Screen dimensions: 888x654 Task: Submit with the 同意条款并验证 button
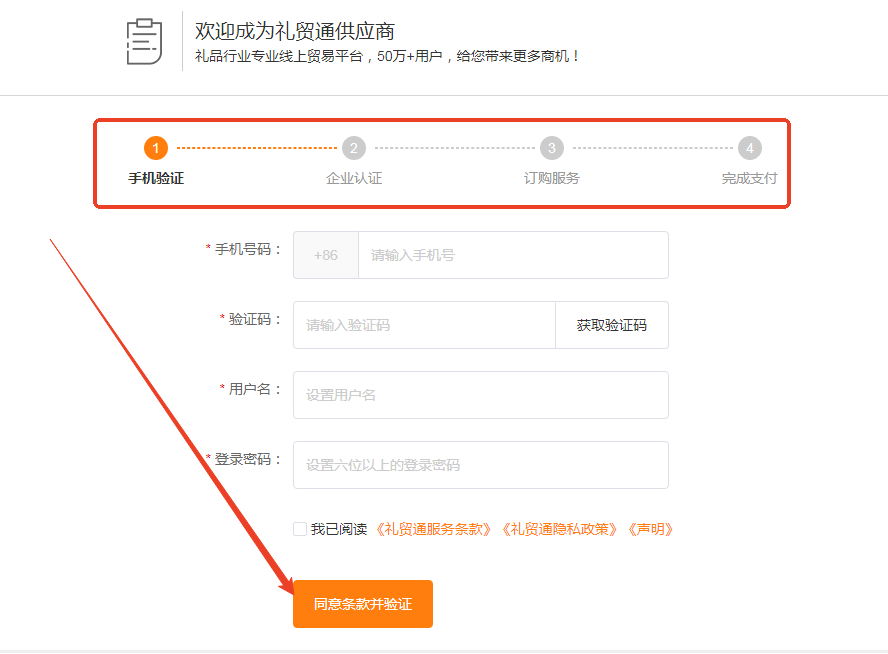(x=363, y=604)
